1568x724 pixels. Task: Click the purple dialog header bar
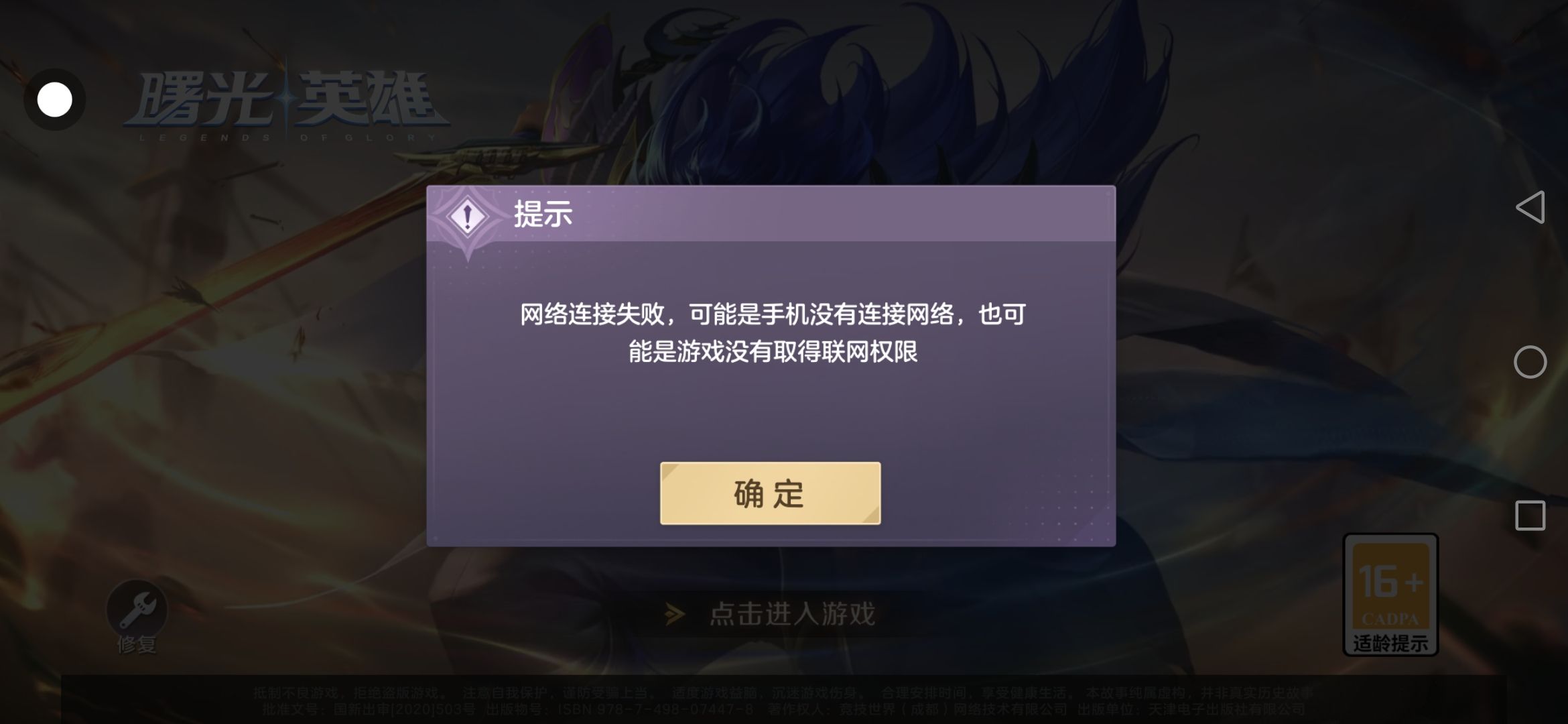[771, 214]
